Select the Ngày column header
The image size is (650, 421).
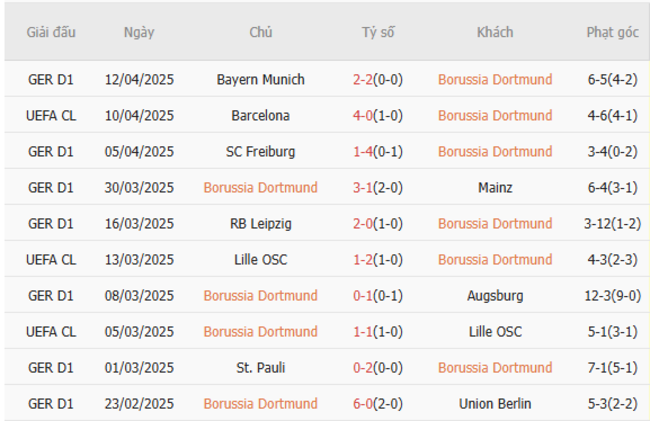[139, 32]
